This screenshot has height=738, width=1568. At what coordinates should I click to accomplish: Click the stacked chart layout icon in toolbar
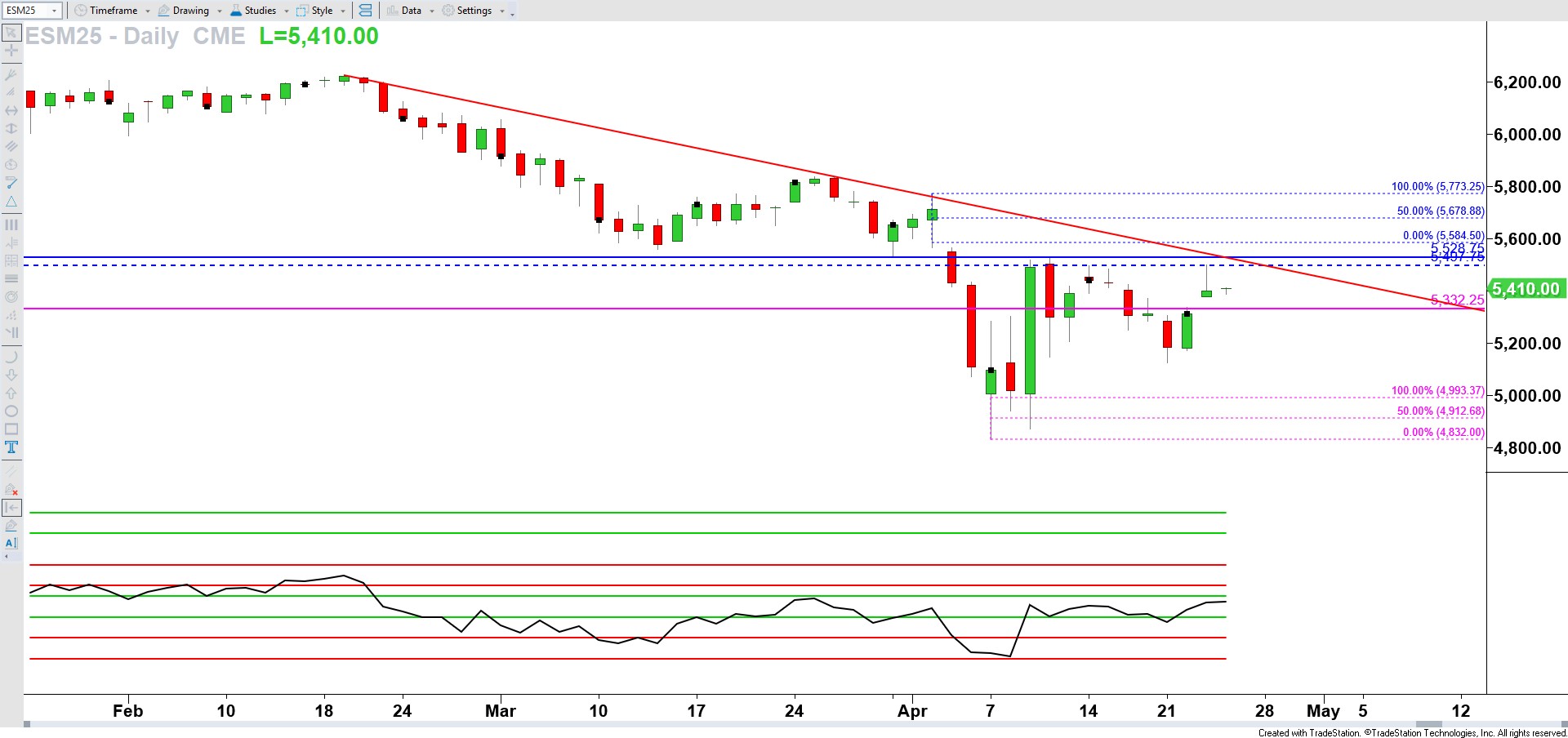(x=365, y=11)
